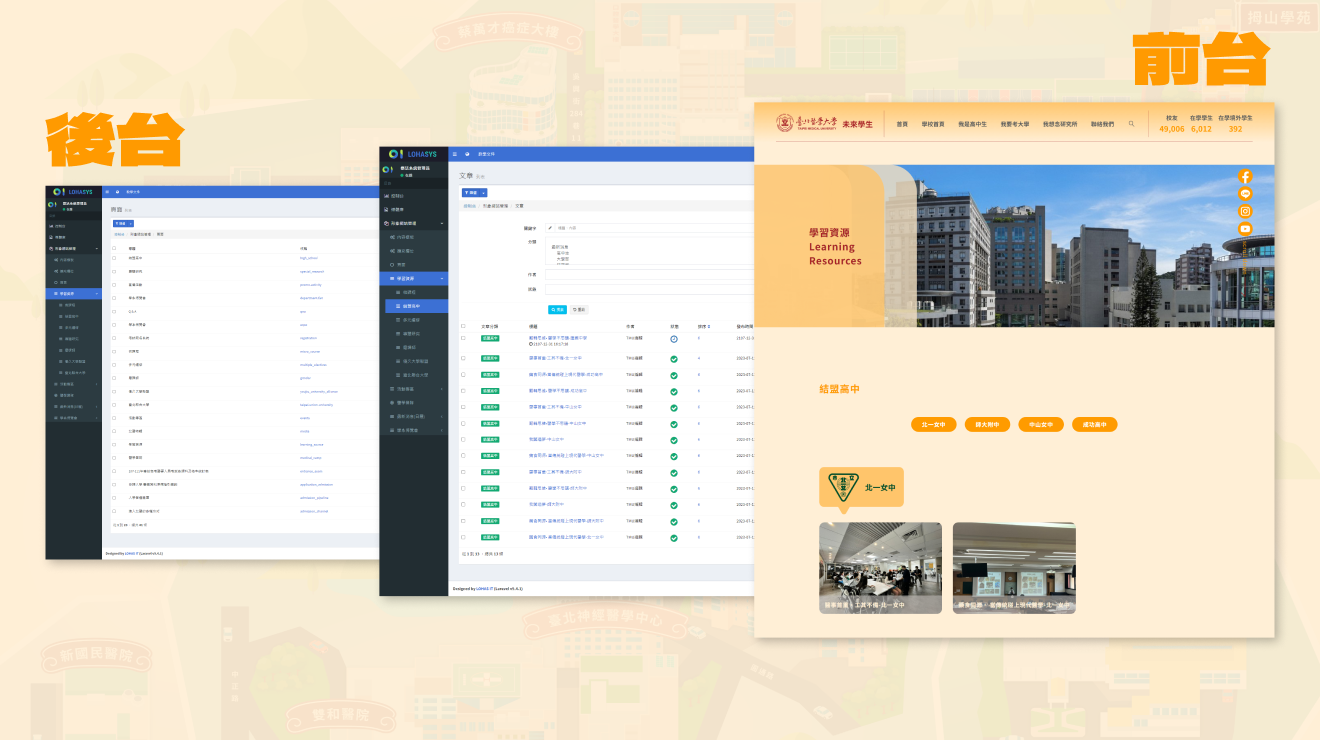The image size is (1320, 740).
Task: Click the 北一女中 school badge emblem
Action: [843, 487]
